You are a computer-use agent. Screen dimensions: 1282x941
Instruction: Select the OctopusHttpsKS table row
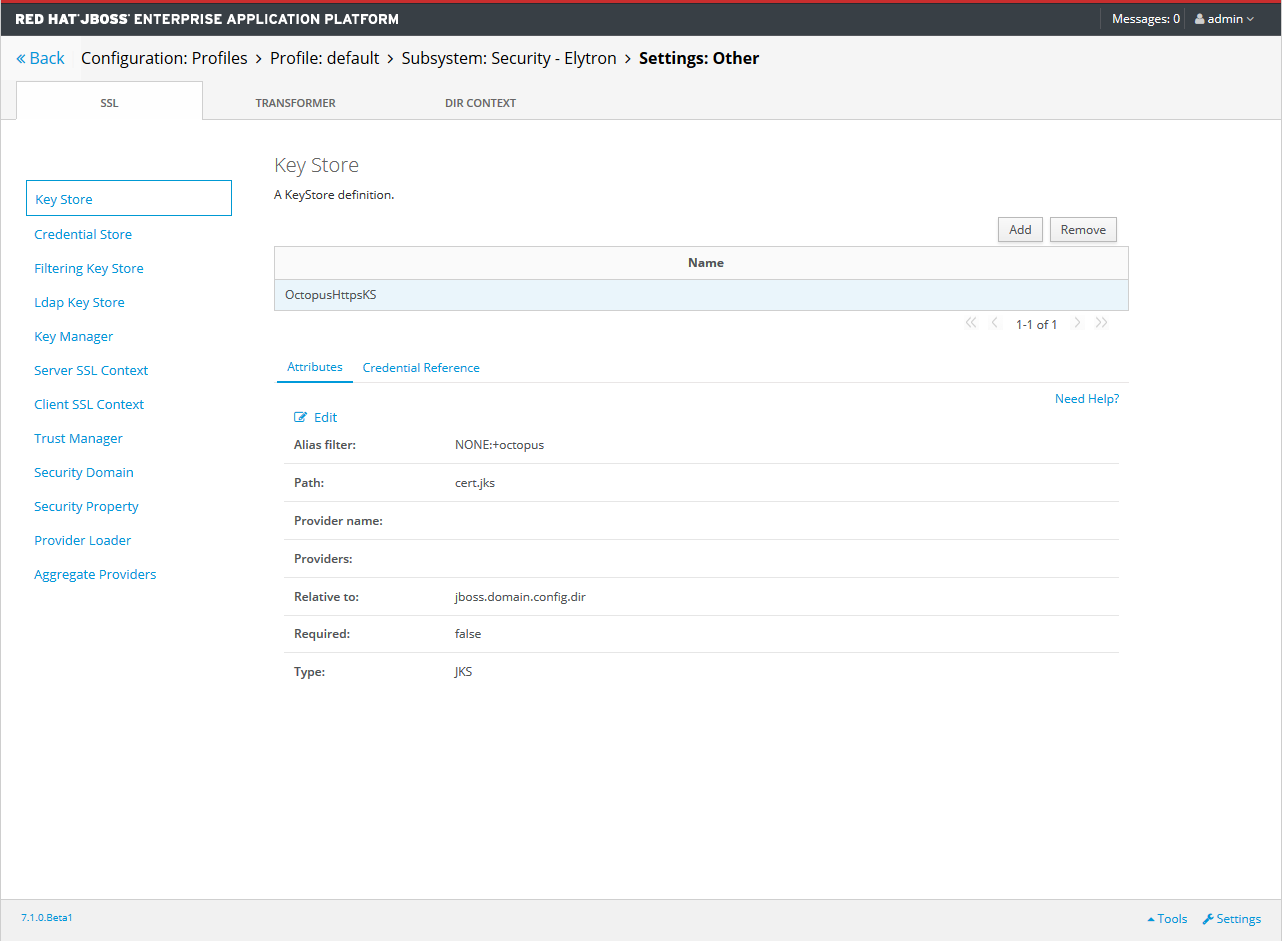(x=700, y=295)
